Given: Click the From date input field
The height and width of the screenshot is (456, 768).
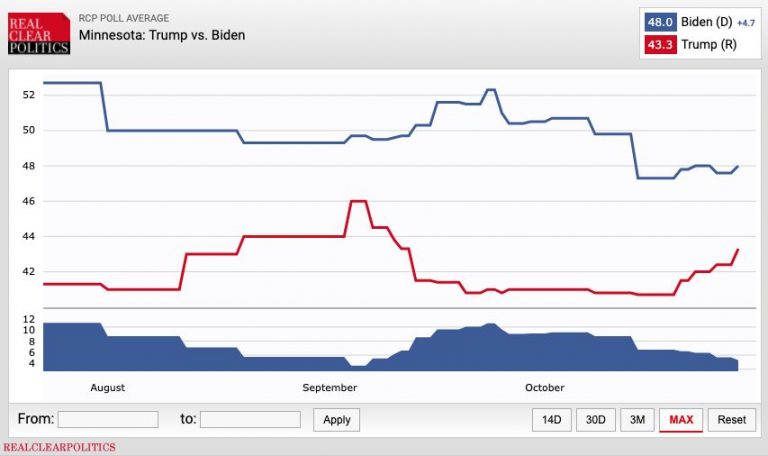Looking at the screenshot, I should click(108, 419).
